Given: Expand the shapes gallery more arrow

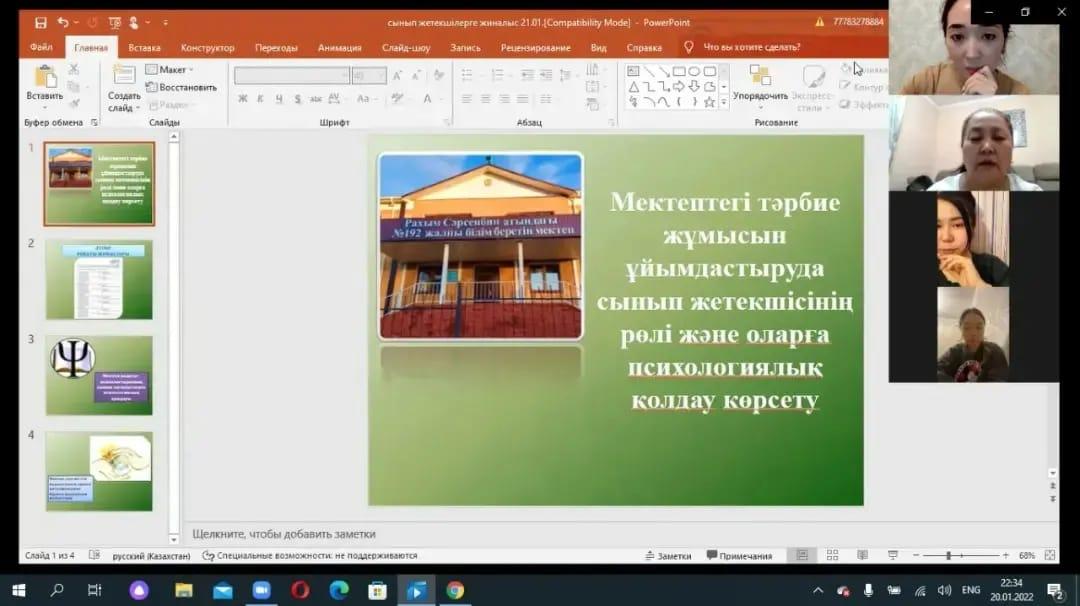Looking at the screenshot, I should pyautogui.click(x=723, y=103).
